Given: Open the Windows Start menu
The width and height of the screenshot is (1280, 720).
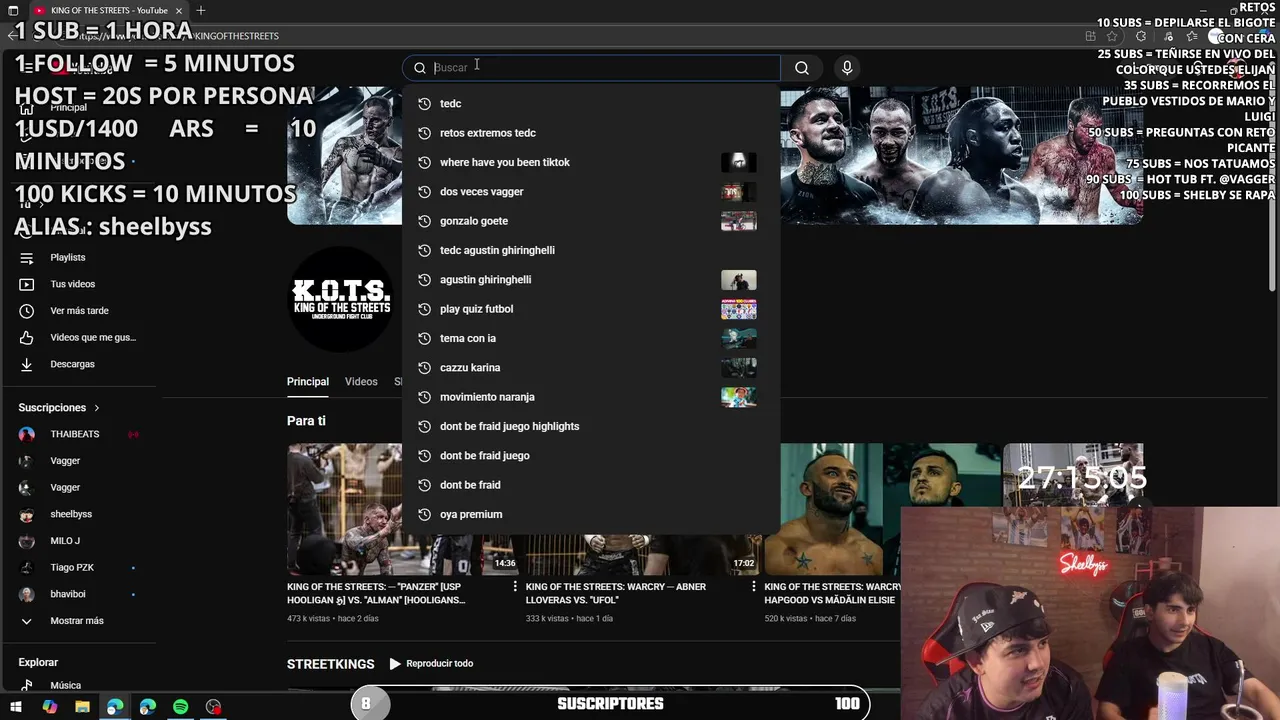Looking at the screenshot, I should [x=15, y=707].
